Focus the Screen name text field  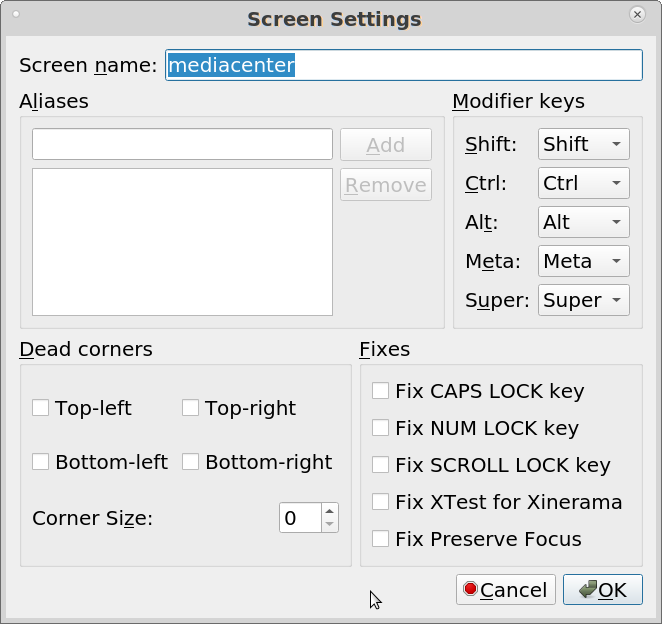coord(403,65)
